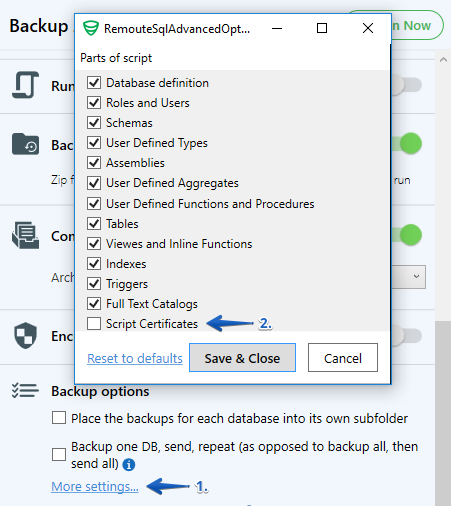Check the Script Certificates checkbox
451x506 pixels.
[x=94, y=324]
